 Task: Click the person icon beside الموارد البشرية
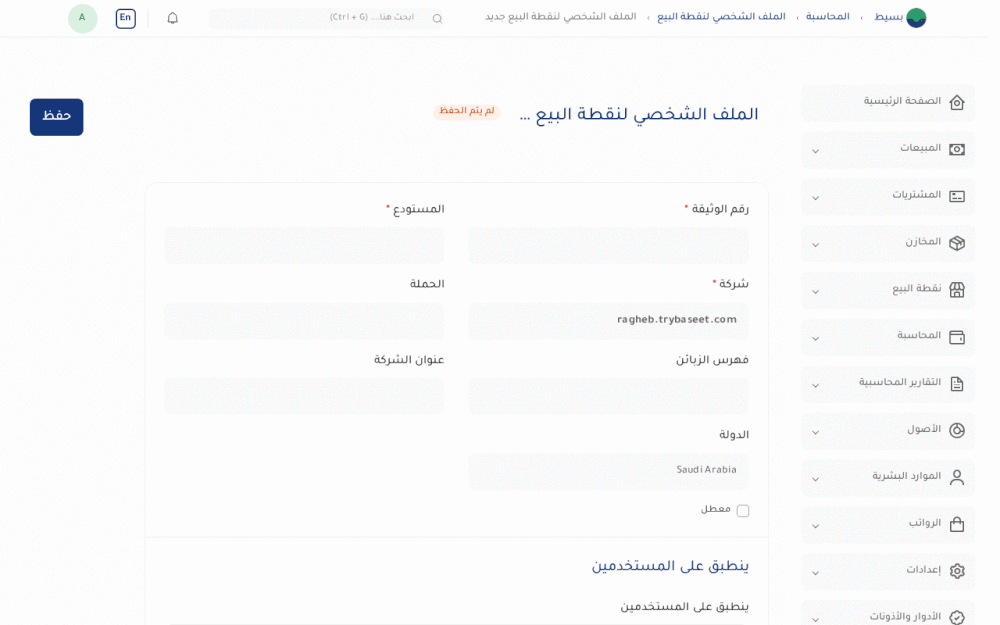click(x=957, y=477)
